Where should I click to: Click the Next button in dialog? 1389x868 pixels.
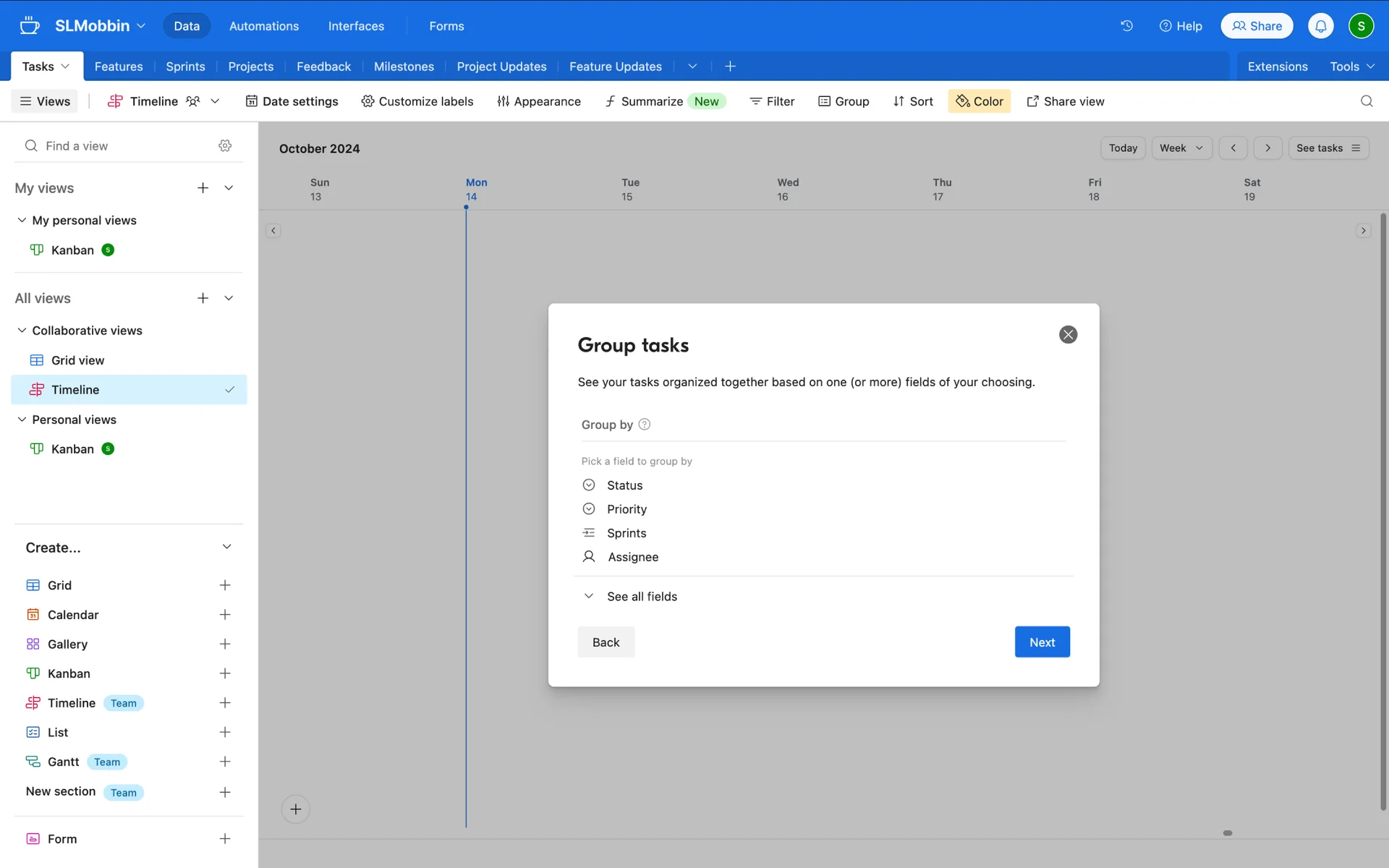[1042, 642]
